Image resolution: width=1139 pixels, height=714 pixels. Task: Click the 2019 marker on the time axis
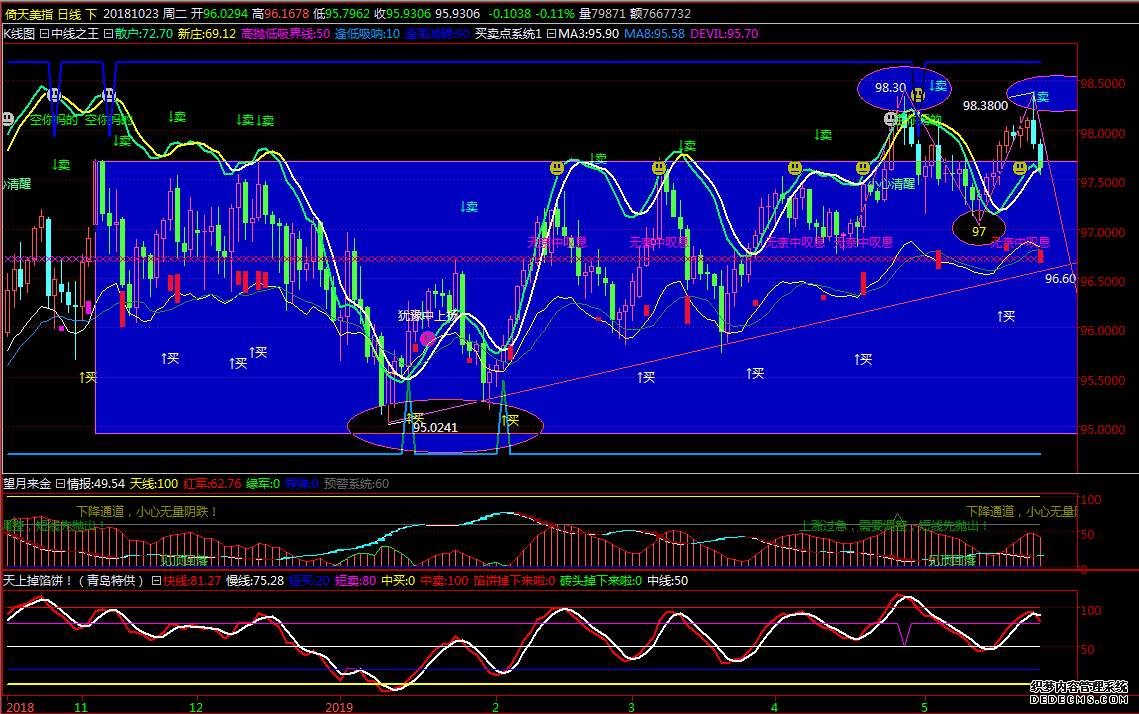coord(339,707)
